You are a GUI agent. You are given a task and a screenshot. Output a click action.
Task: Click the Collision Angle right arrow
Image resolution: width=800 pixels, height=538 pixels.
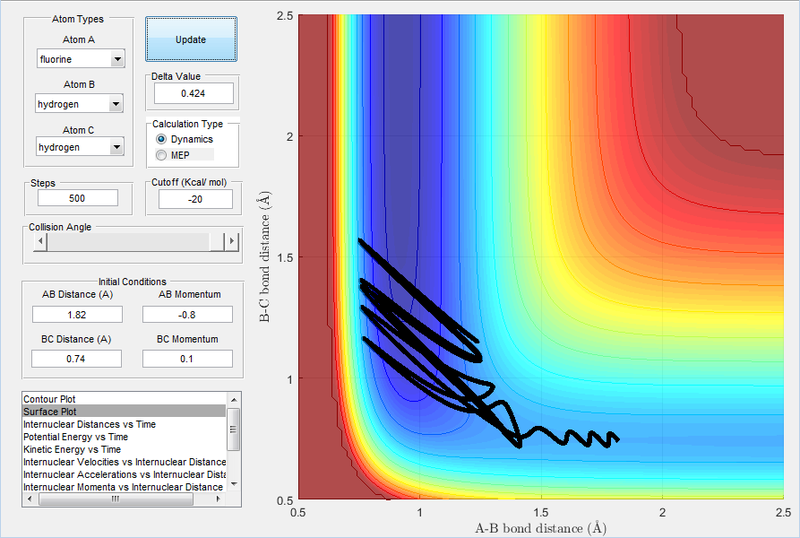click(x=232, y=241)
